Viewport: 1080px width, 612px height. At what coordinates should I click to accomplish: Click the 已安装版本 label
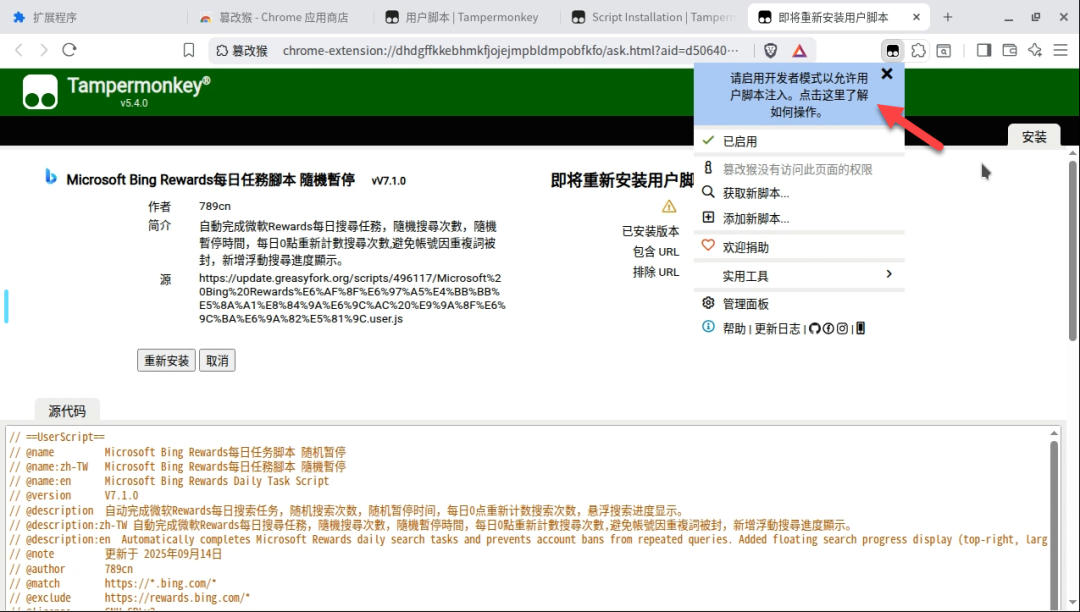[650, 231]
